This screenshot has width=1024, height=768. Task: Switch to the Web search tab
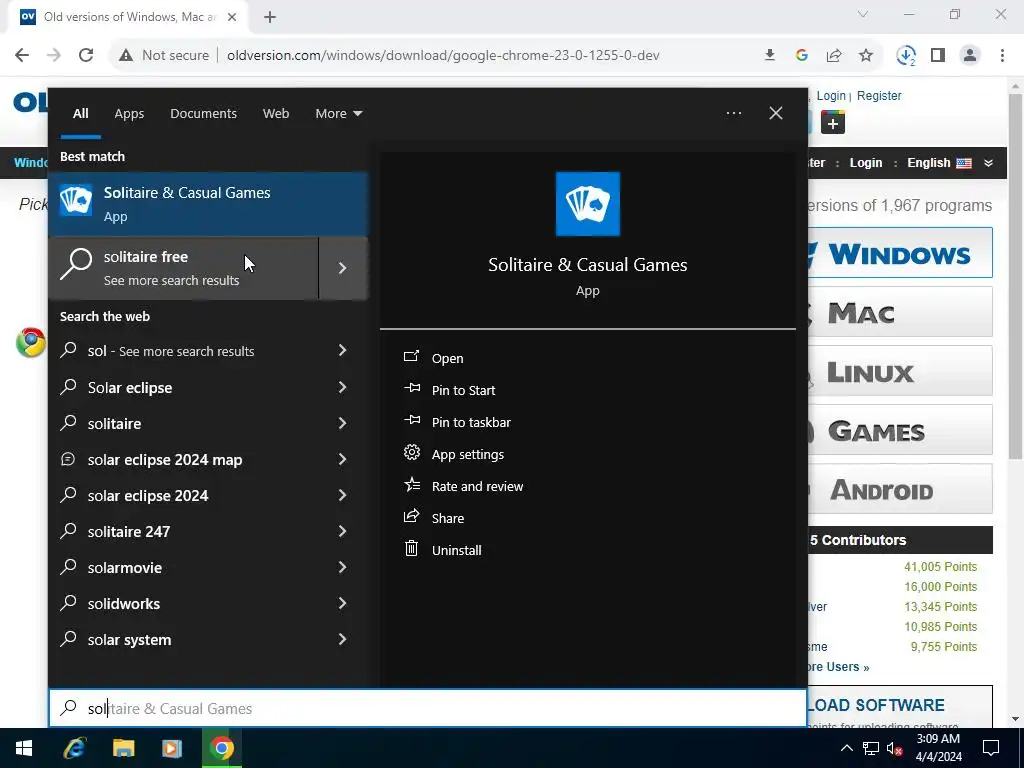point(276,114)
